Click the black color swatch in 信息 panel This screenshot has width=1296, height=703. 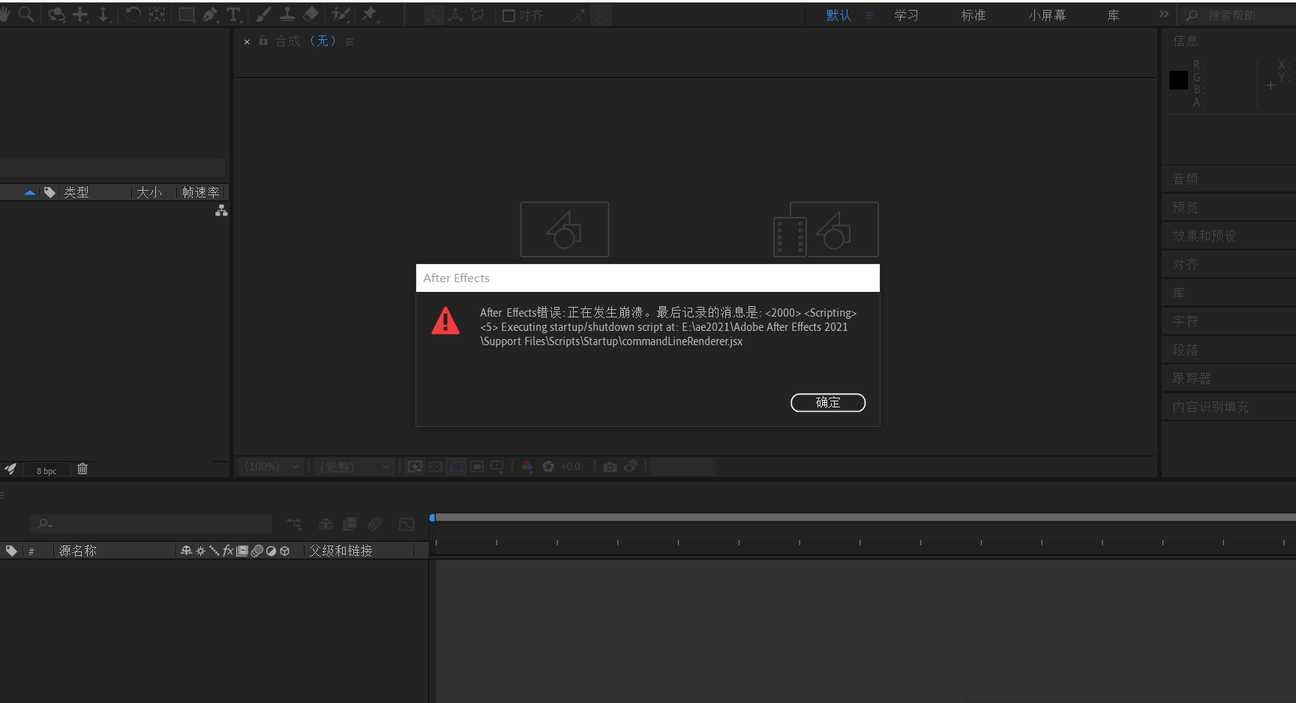pyautogui.click(x=1179, y=80)
